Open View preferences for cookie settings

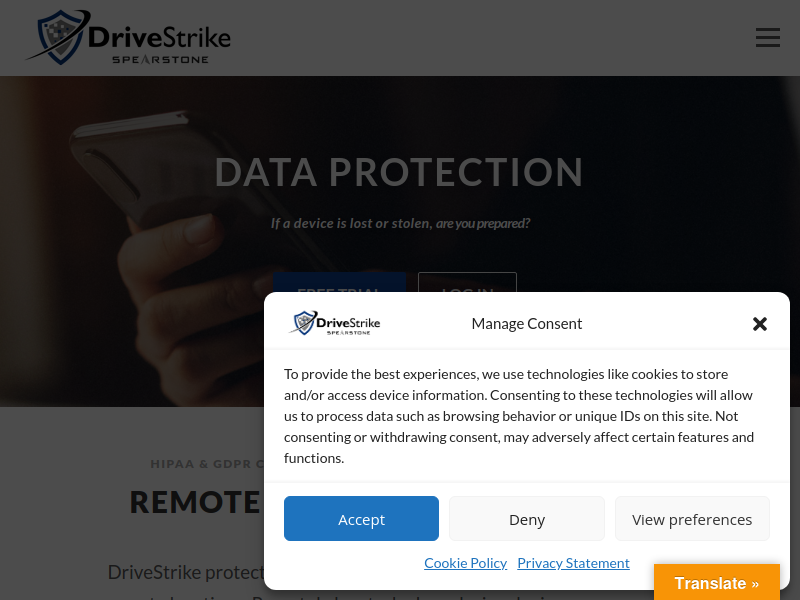coord(691,519)
